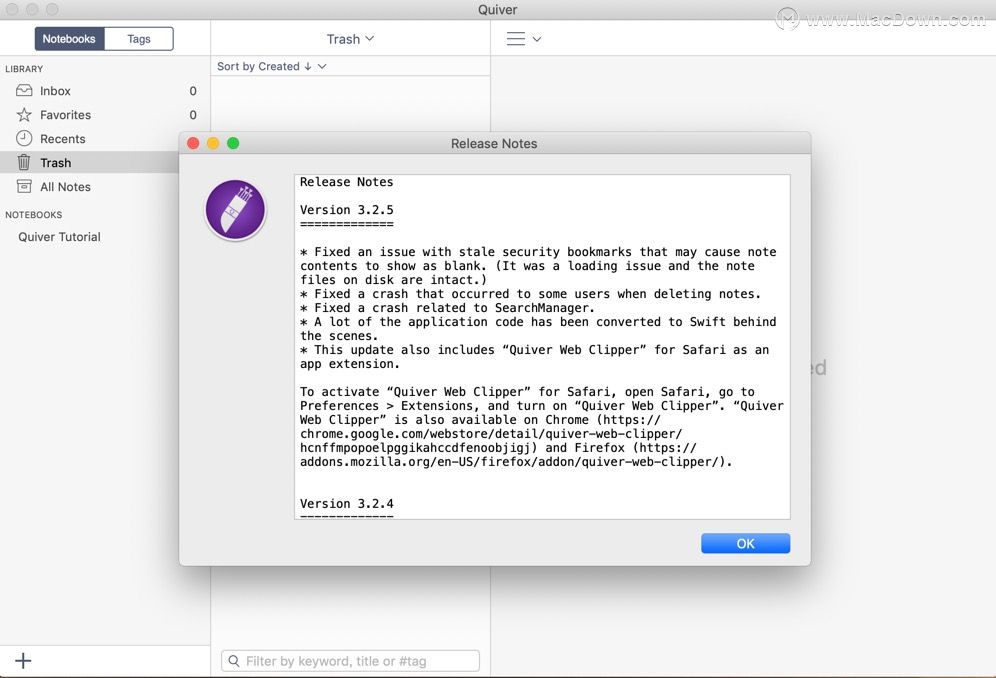Expand the Sort by Created chevron menu
The image size is (996, 678).
322,66
